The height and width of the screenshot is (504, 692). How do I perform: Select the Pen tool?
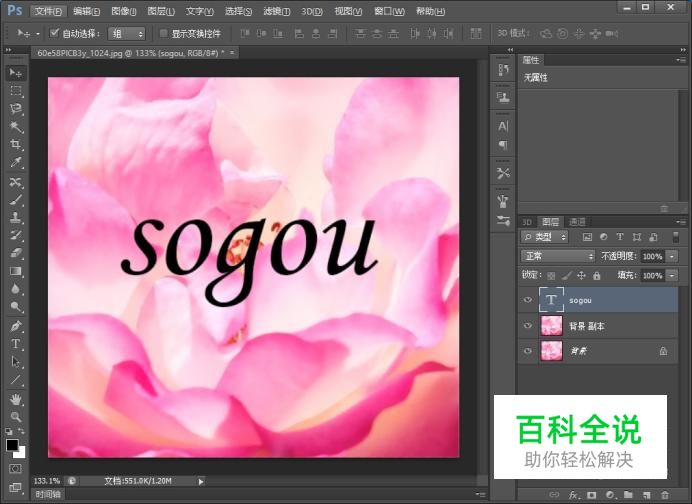[16, 326]
